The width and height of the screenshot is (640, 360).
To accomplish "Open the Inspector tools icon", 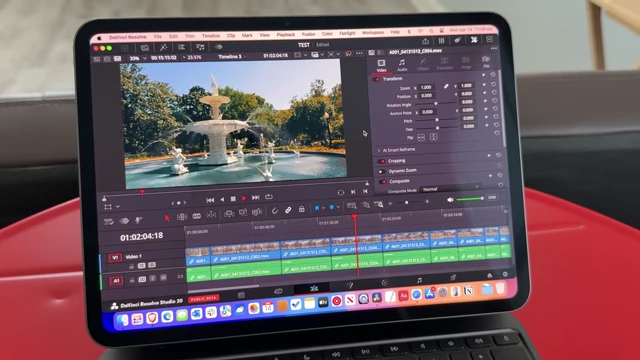I will [x=473, y=40].
